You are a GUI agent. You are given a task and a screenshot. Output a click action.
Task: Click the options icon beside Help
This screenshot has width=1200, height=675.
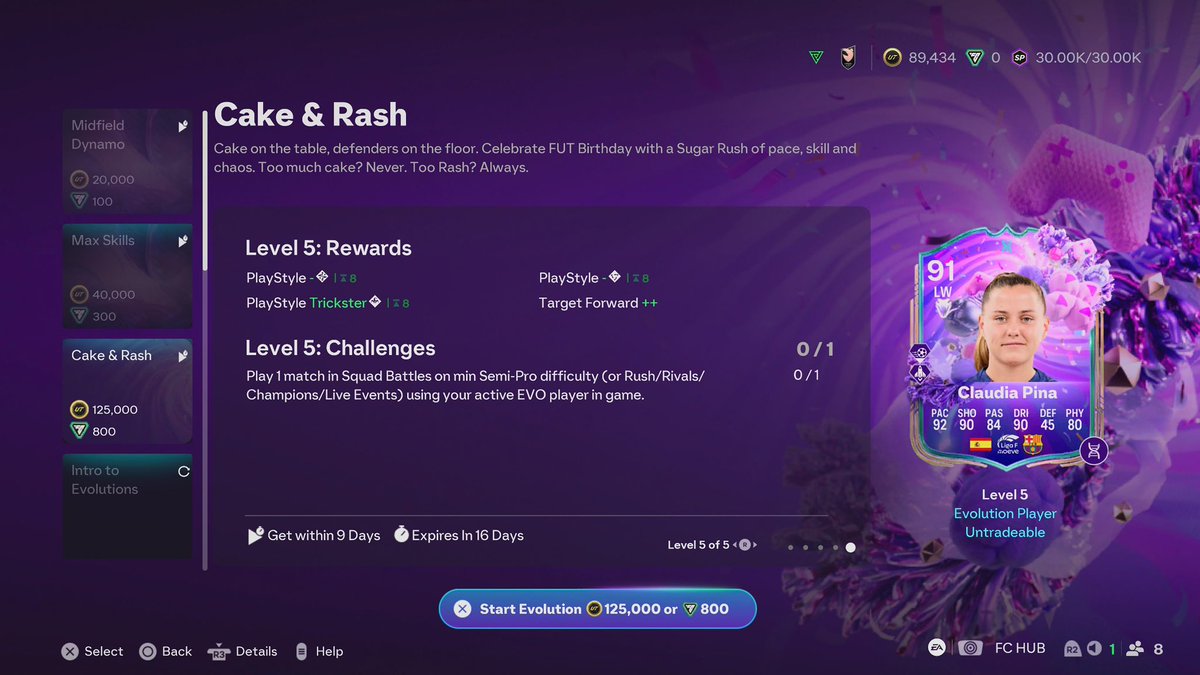tap(301, 651)
